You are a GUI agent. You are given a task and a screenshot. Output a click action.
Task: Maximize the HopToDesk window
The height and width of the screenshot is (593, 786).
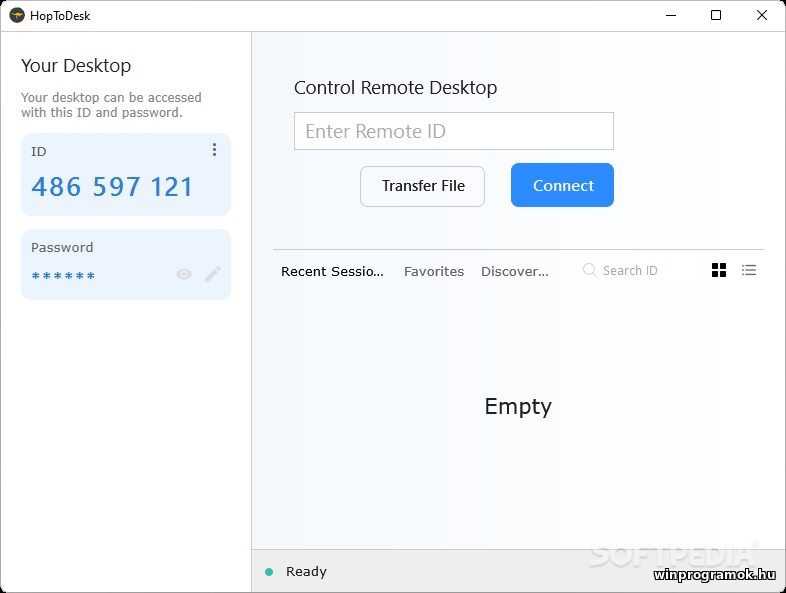click(x=716, y=15)
